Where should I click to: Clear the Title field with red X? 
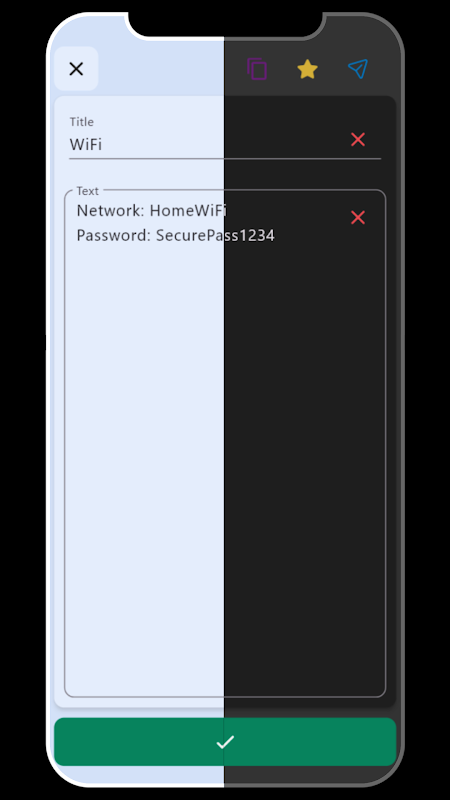[x=358, y=139]
